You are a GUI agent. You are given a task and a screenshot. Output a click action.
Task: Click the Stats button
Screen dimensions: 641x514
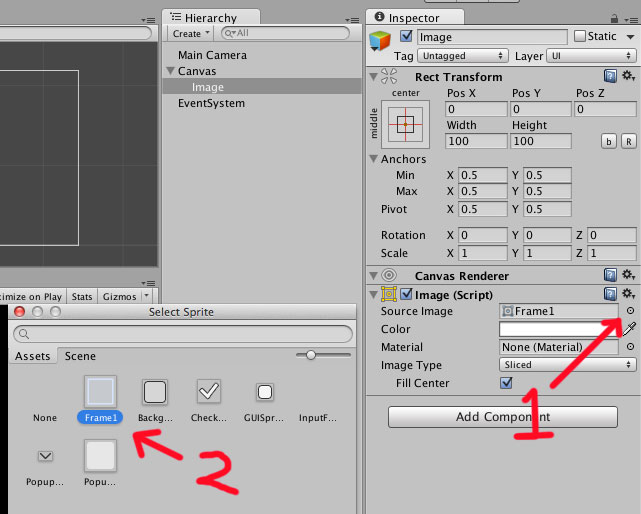[x=82, y=296]
